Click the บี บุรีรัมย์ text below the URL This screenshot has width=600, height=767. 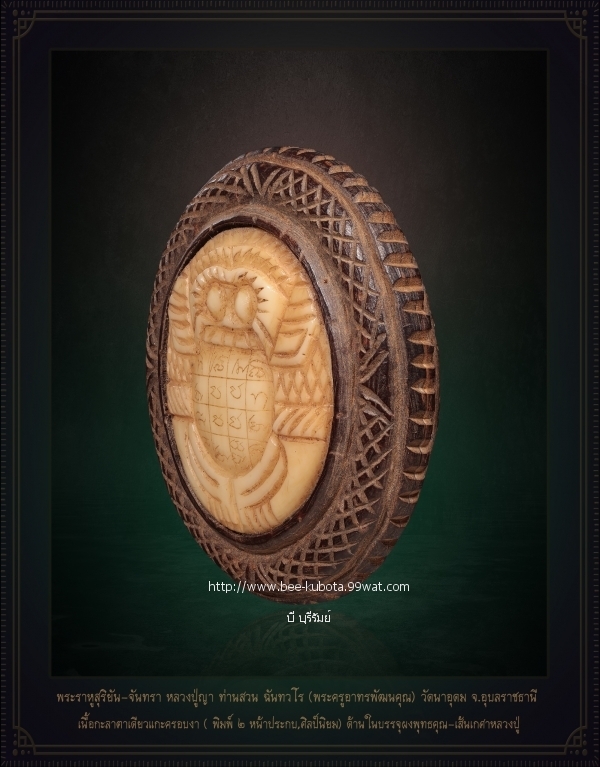pos(309,617)
